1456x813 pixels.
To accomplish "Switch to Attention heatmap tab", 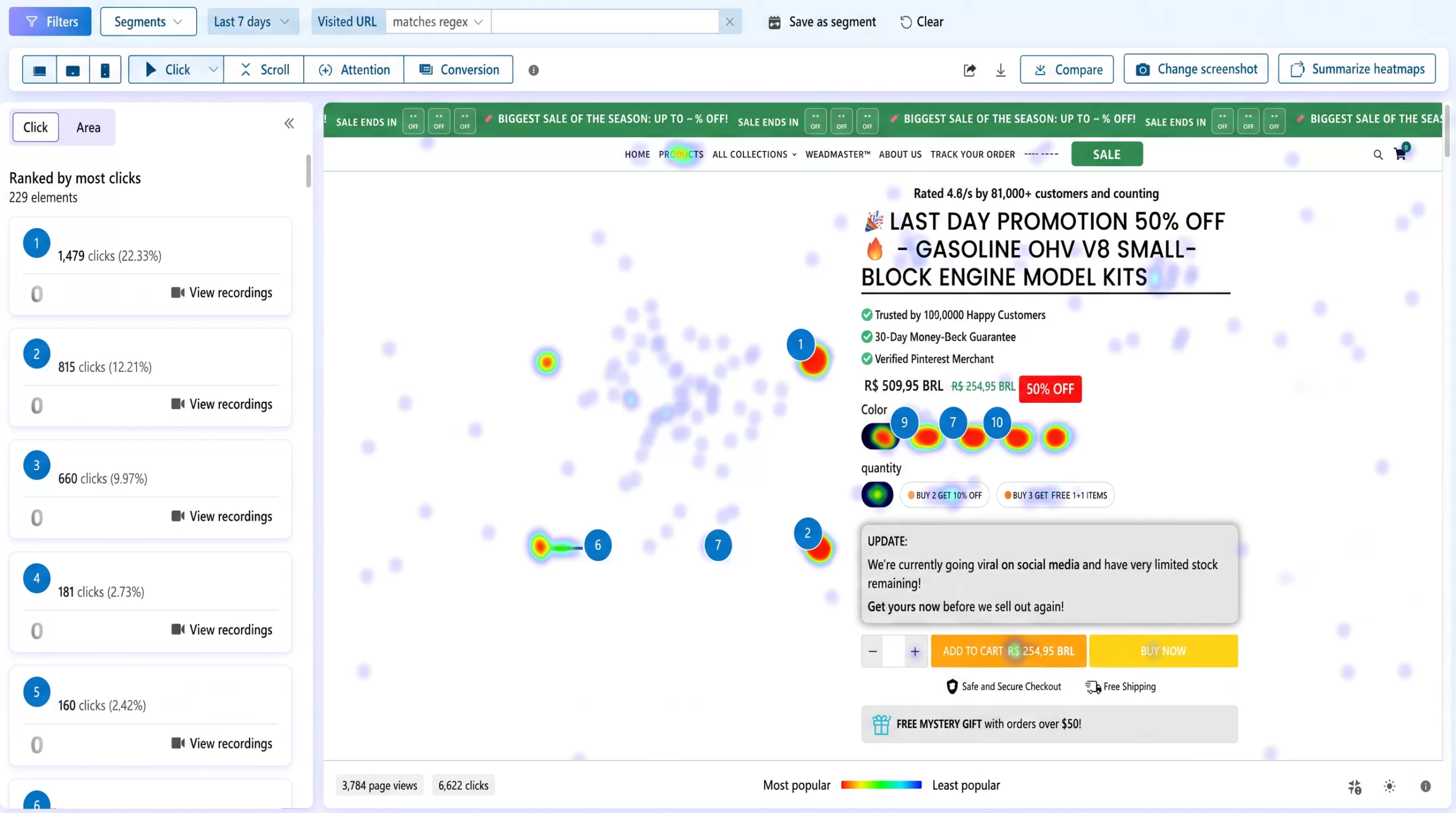I will pyautogui.click(x=354, y=70).
